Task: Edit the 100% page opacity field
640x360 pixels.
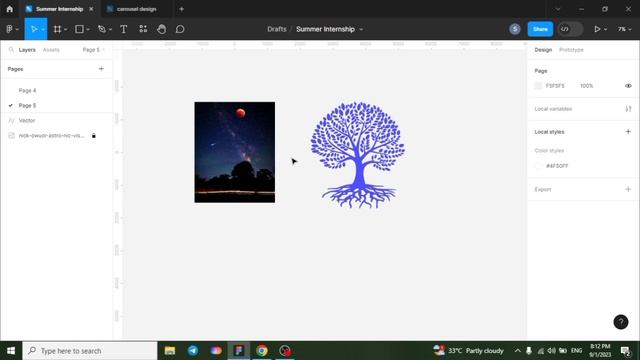Action: coord(587,86)
